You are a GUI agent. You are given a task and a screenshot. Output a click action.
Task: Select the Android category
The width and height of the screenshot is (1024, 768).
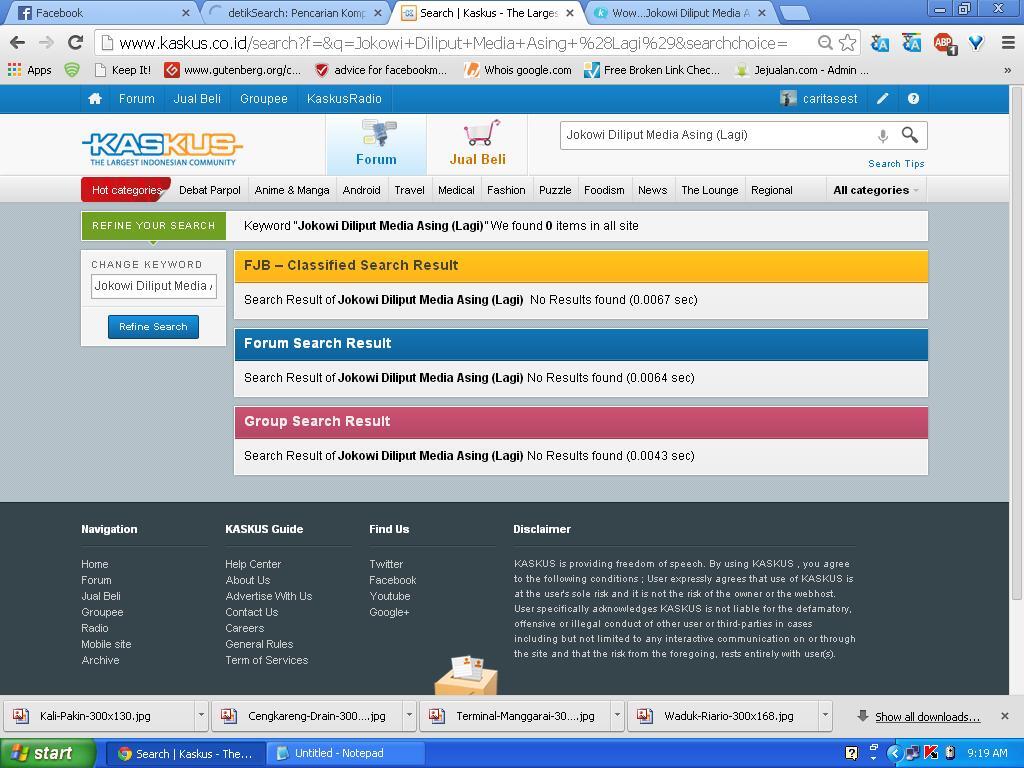click(361, 190)
